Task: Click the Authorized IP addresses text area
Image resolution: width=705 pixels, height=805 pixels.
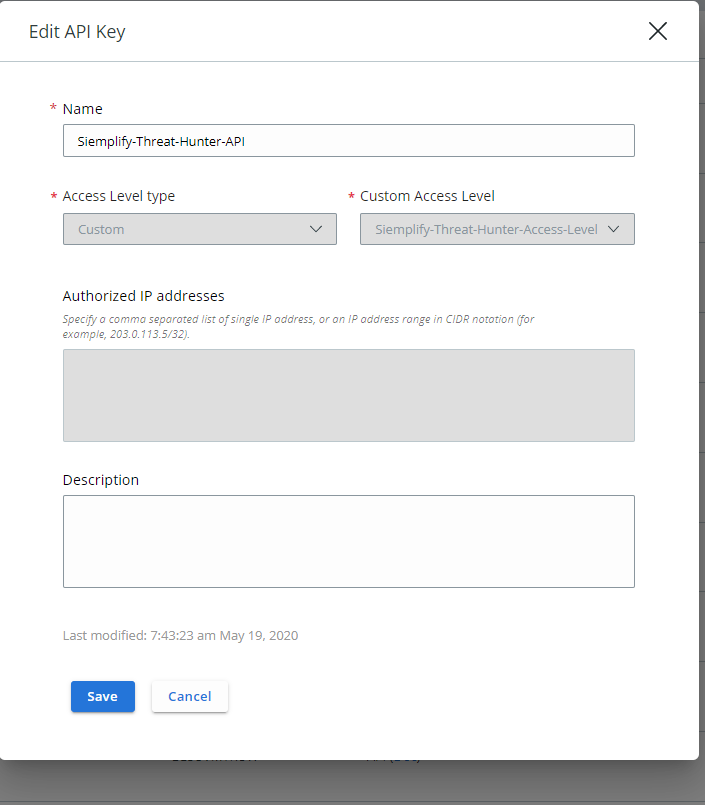Action: pyautogui.click(x=348, y=395)
